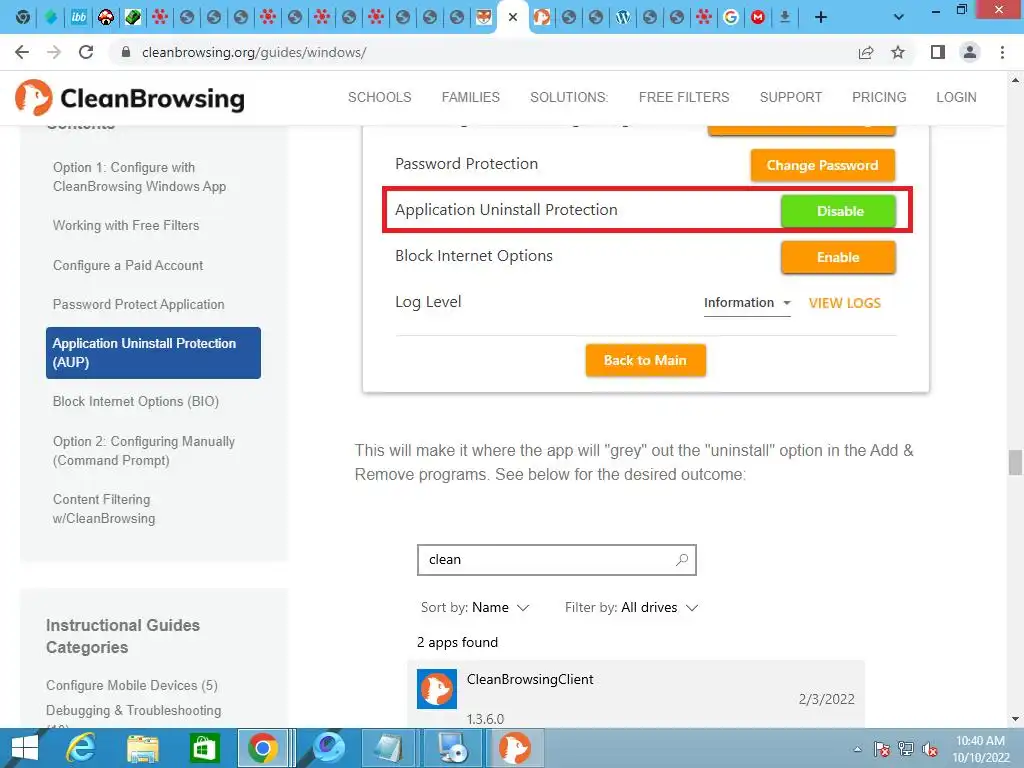Open the tab search dropdown arrow
The height and width of the screenshot is (768, 1024).
tap(899, 18)
